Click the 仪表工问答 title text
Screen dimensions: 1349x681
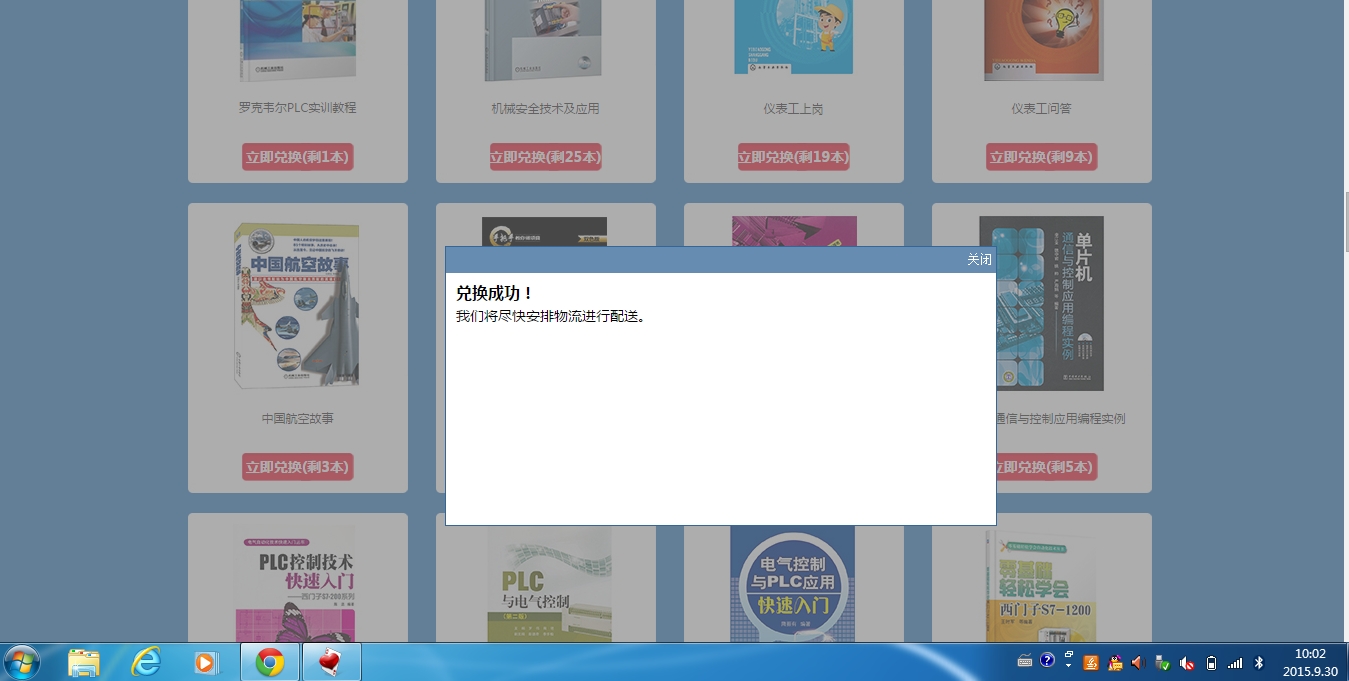[1041, 108]
